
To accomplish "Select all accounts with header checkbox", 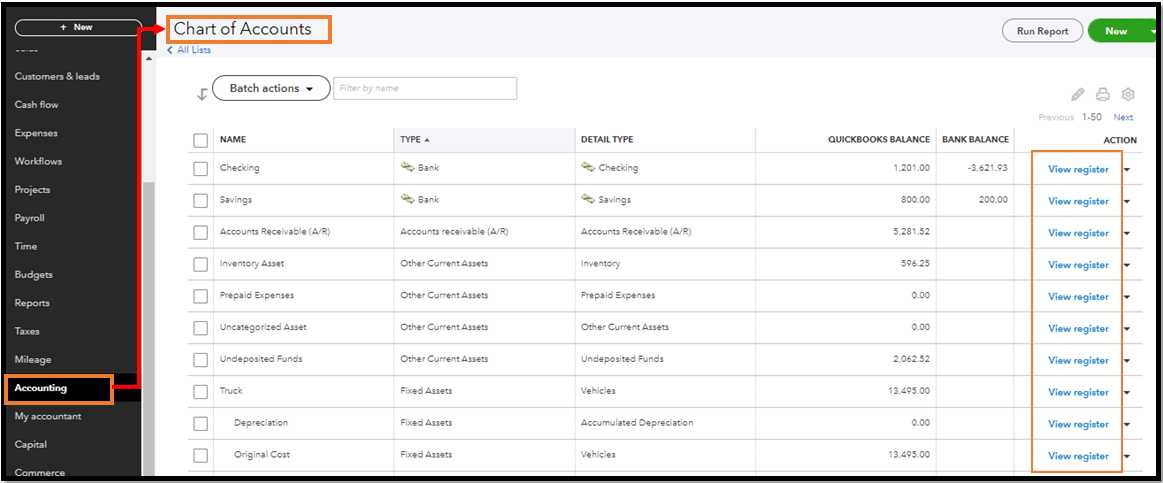I will click(x=200, y=140).
